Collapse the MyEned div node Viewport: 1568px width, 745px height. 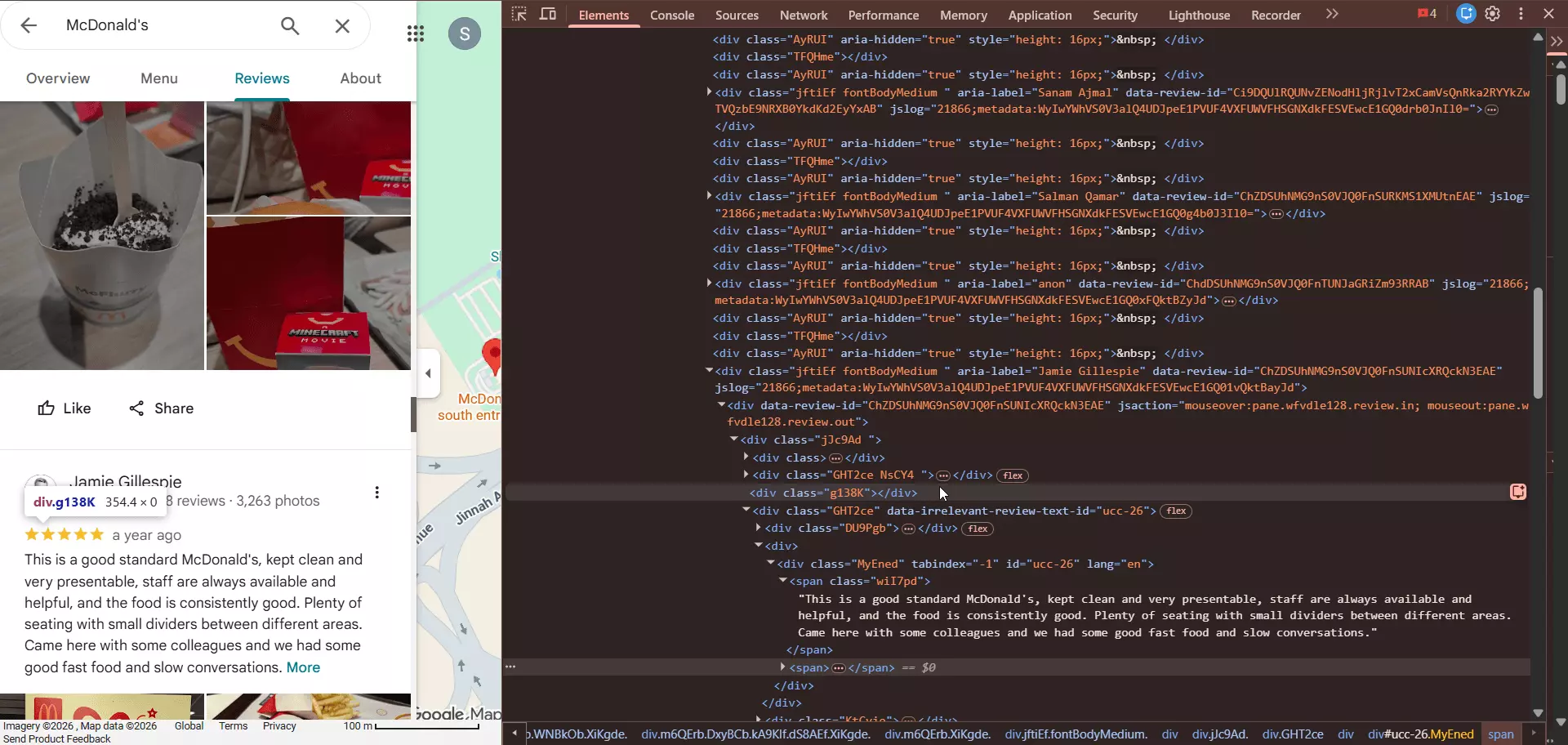[x=770, y=564]
